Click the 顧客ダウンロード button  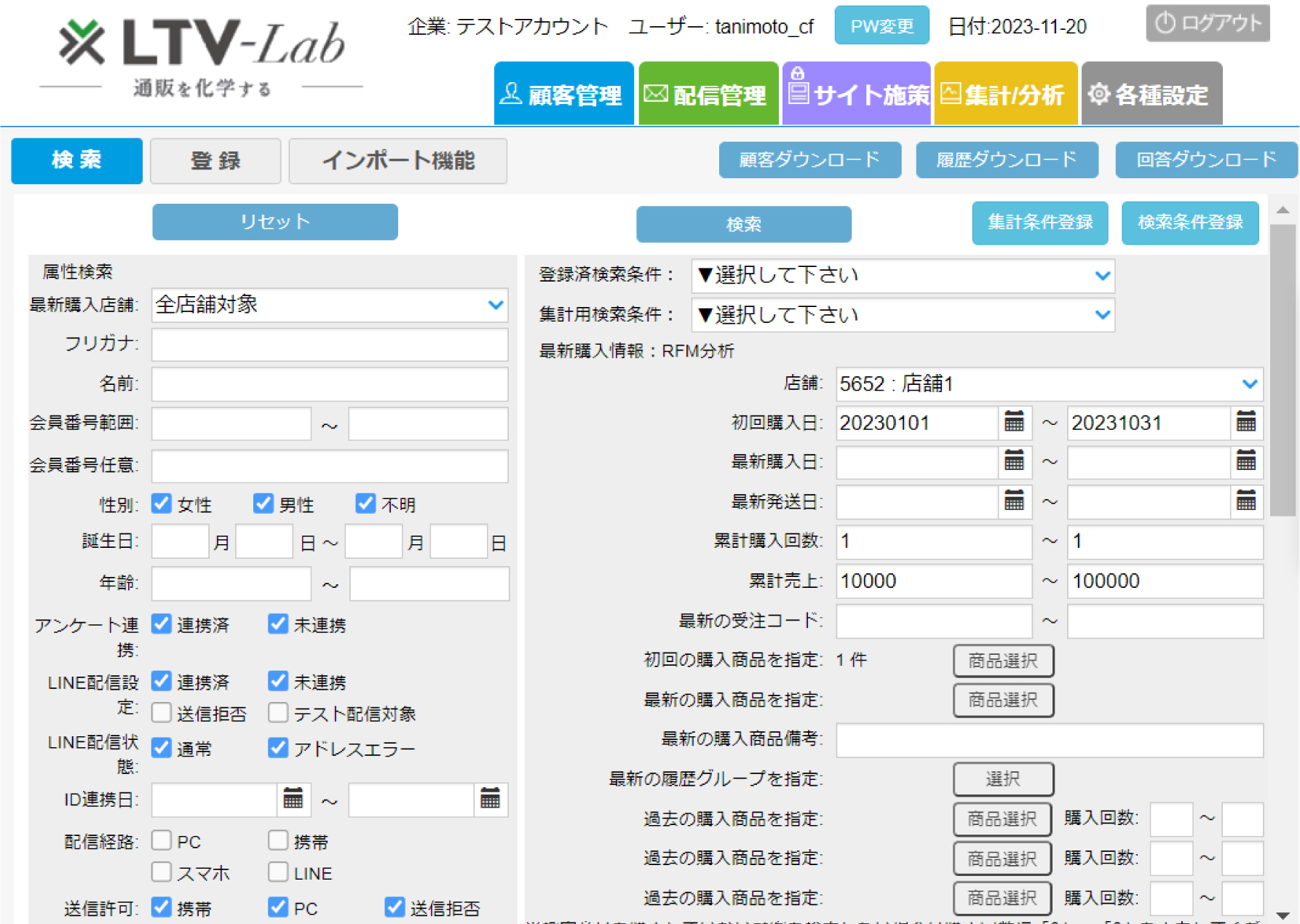pyautogui.click(x=809, y=160)
